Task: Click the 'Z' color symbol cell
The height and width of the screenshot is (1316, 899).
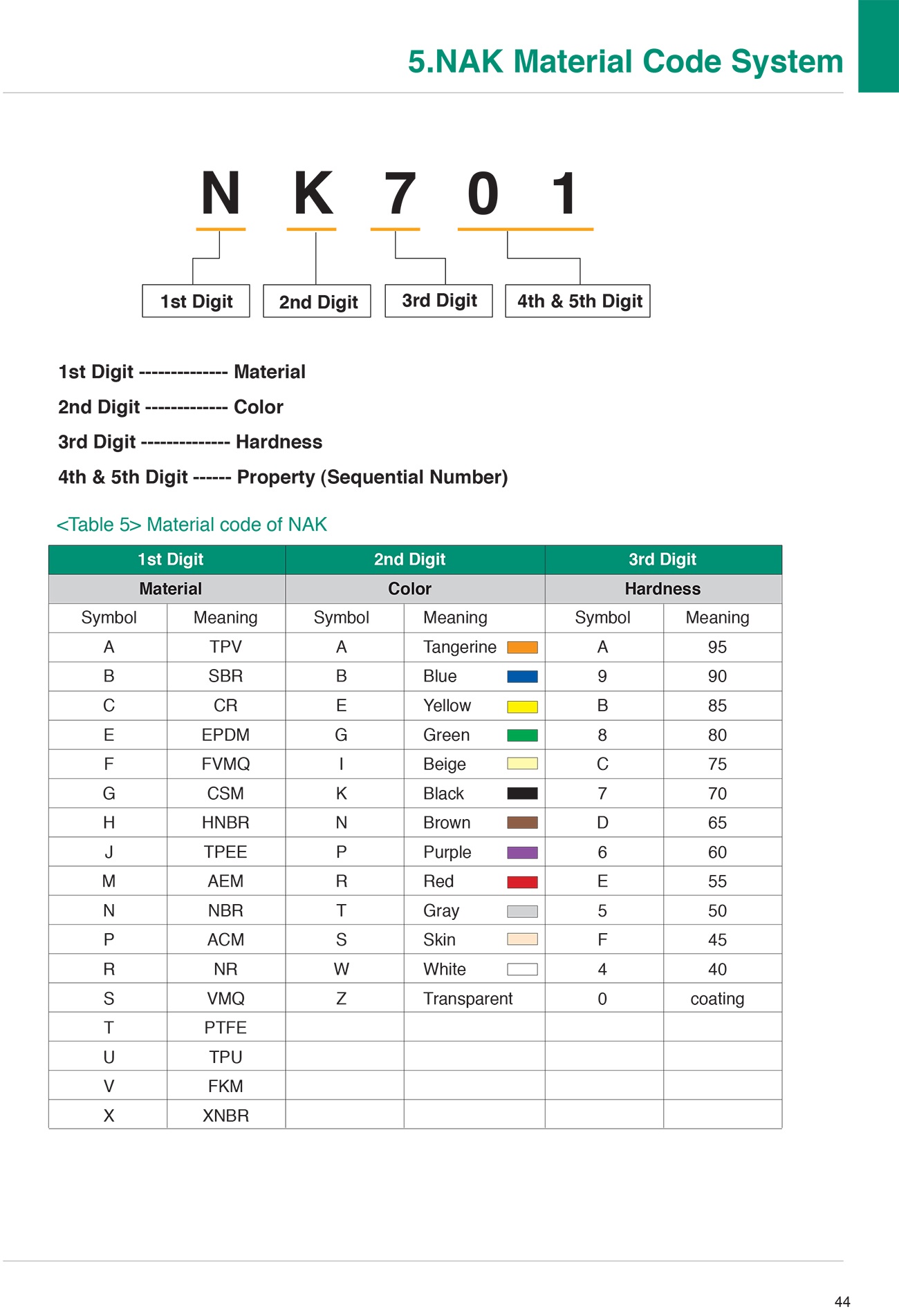Action: point(345,999)
